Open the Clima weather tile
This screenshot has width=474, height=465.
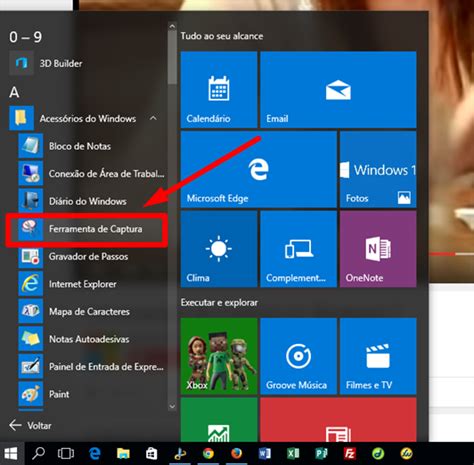click(x=219, y=249)
